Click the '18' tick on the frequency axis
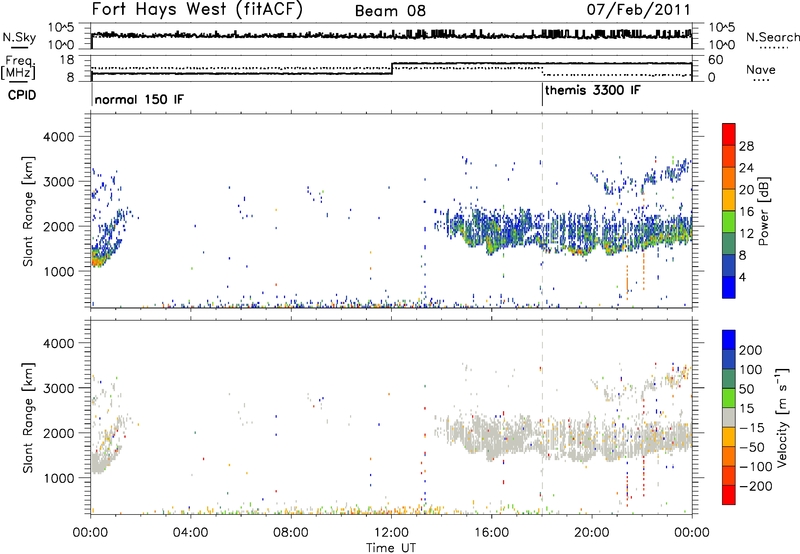This screenshot has width=800, height=554. 67,60
